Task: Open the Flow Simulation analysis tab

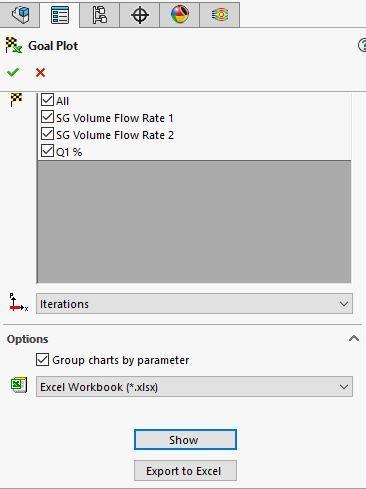Action: point(220,15)
